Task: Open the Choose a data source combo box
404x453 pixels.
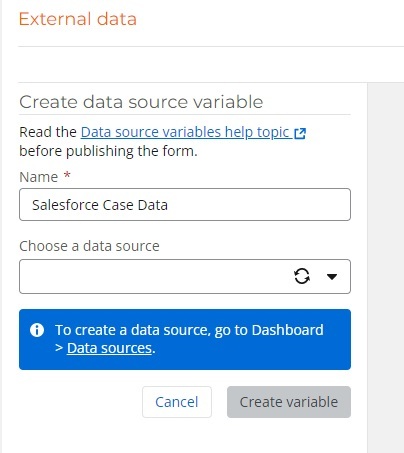Action: pyautogui.click(x=185, y=276)
